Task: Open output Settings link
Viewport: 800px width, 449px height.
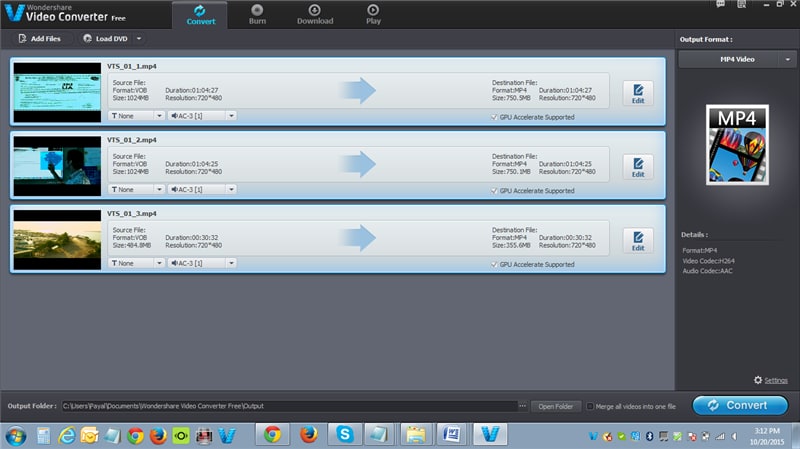Action: point(776,381)
